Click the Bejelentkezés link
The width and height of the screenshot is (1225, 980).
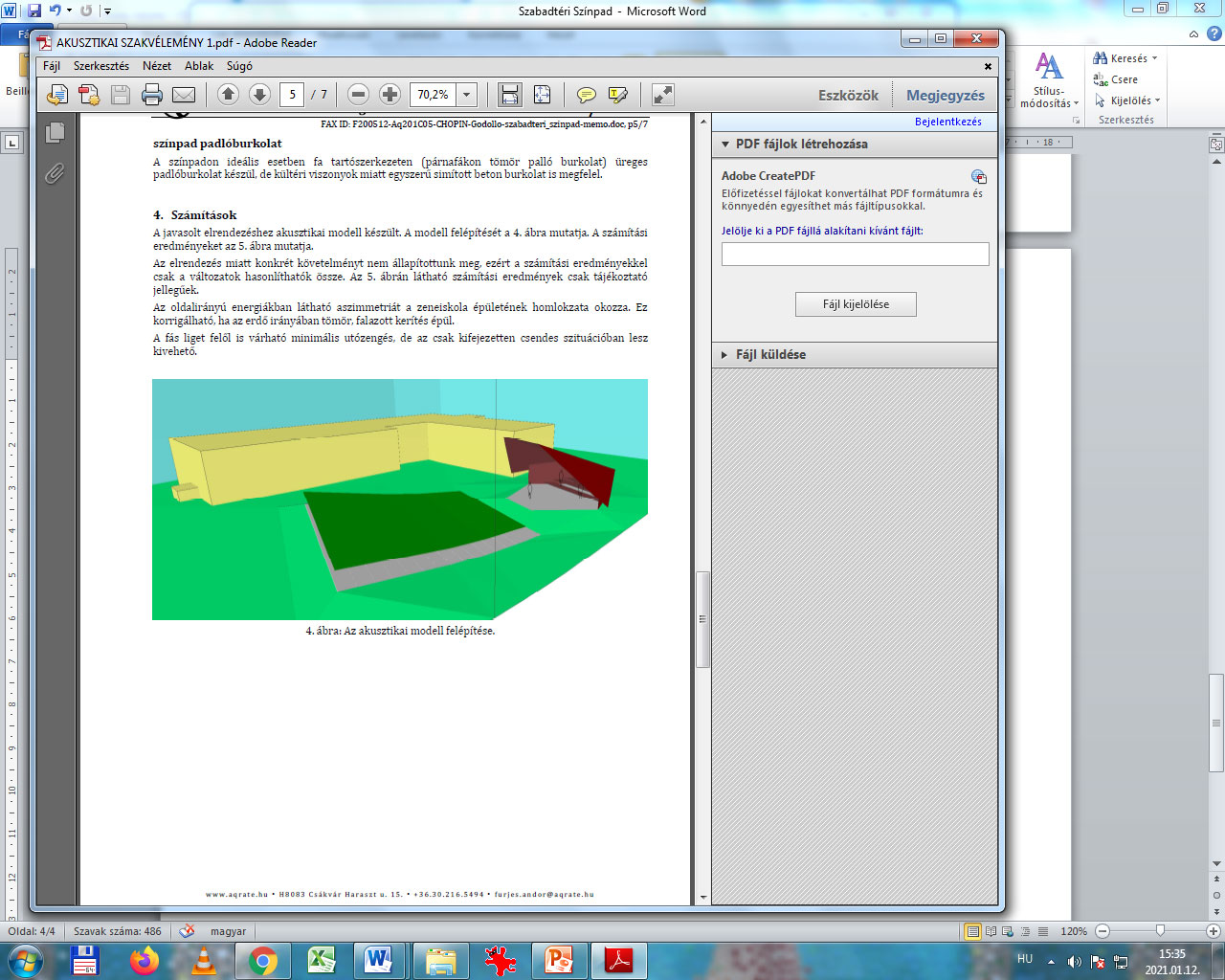pos(947,122)
